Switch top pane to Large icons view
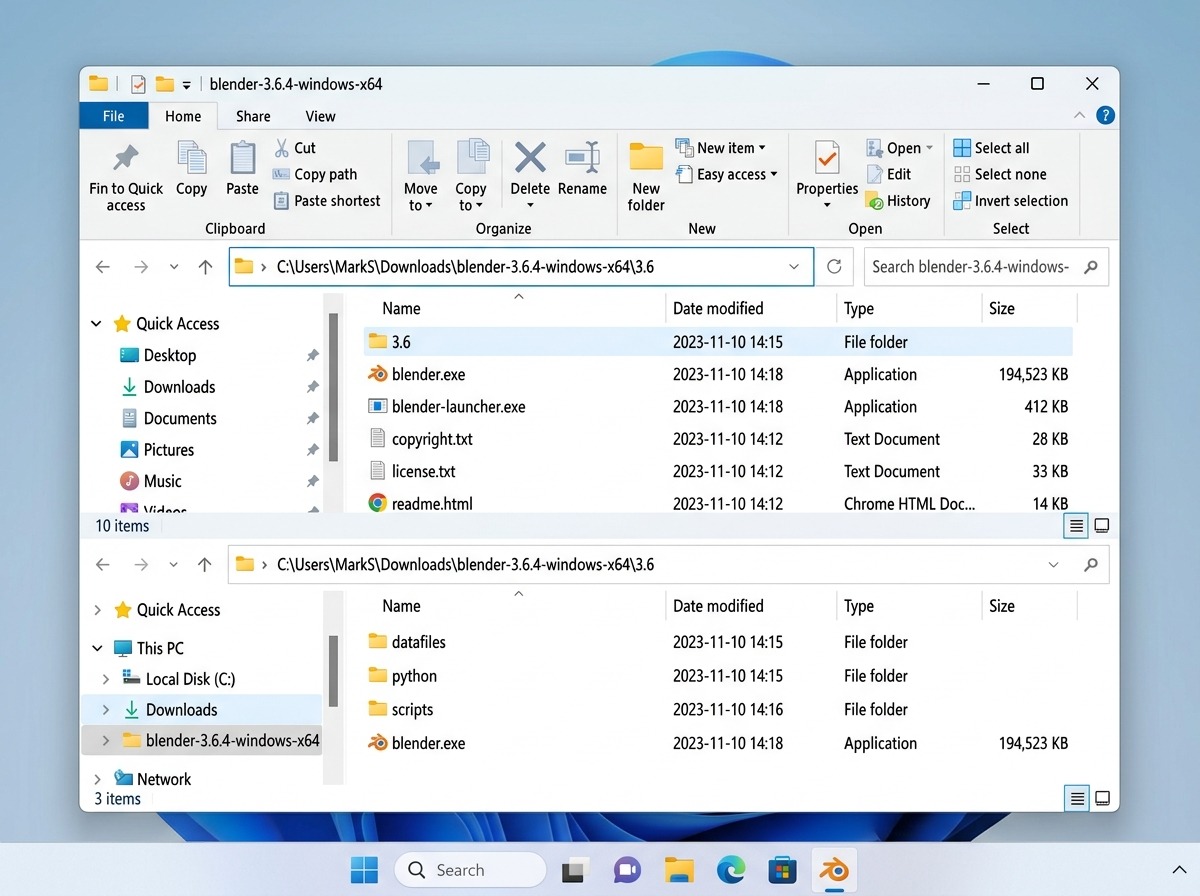Image resolution: width=1200 pixels, height=896 pixels. coord(1101,526)
